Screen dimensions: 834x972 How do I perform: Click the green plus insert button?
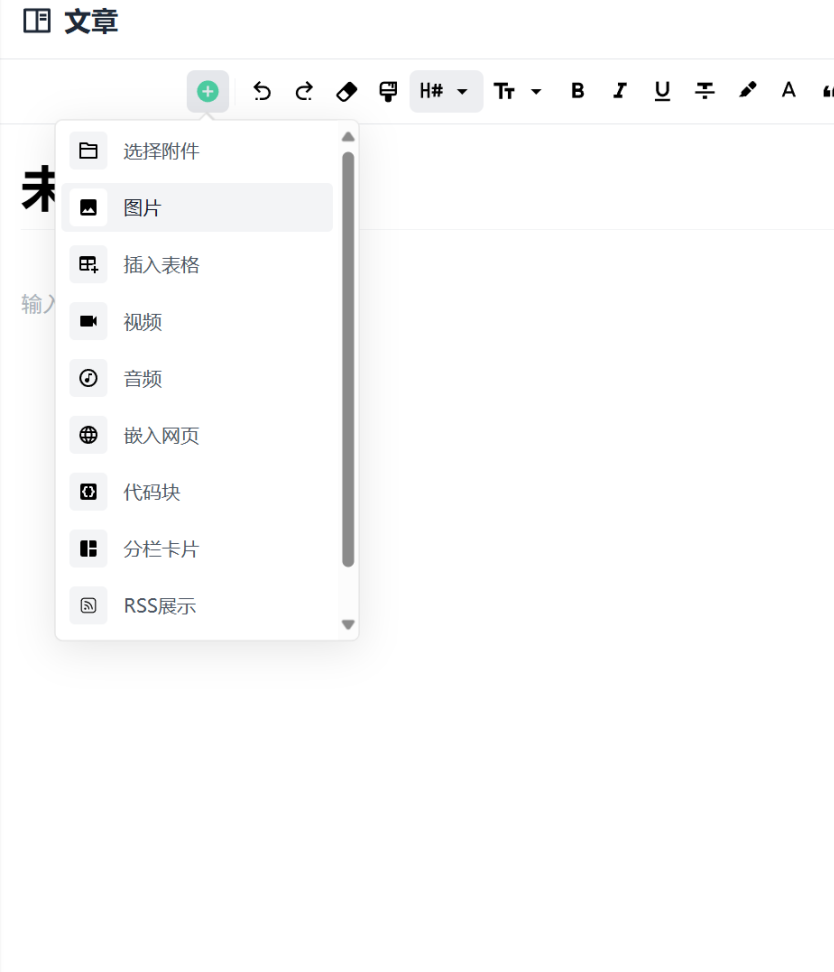207,92
